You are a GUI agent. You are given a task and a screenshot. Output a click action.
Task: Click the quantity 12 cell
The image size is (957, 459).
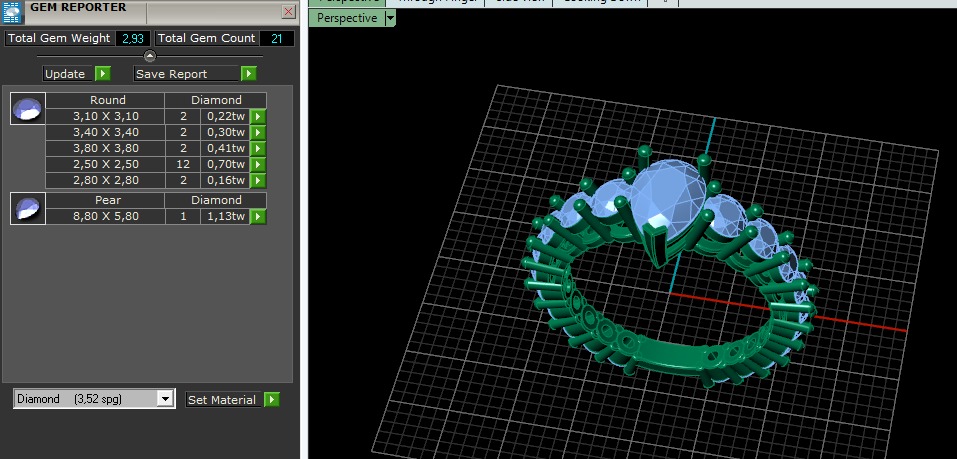coord(182,164)
